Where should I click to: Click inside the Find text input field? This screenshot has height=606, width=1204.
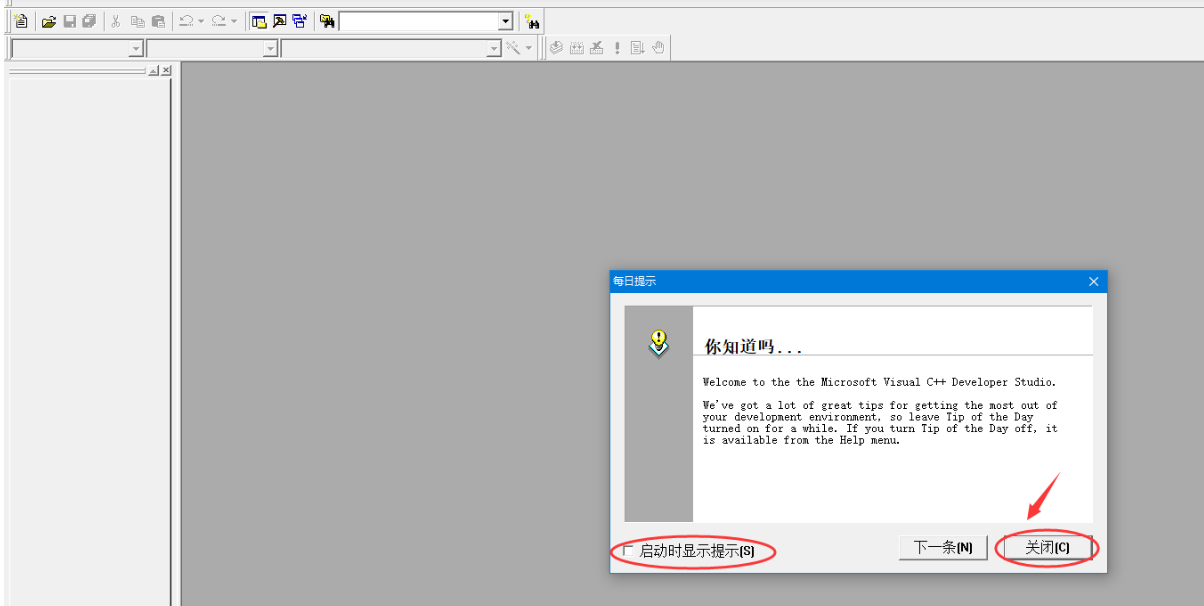click(x=418, y=21)
